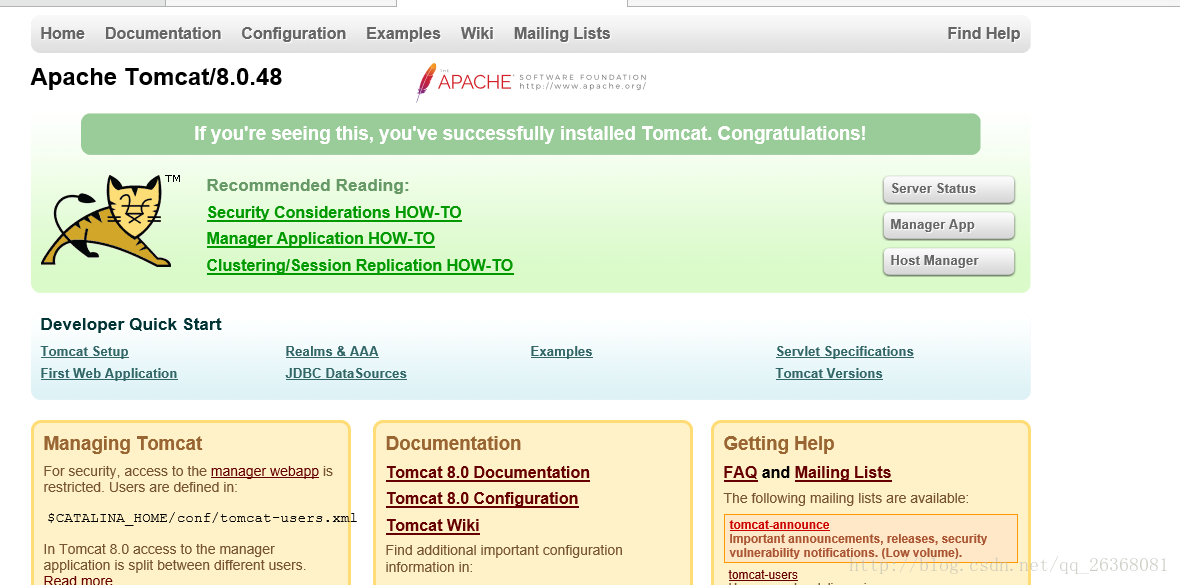Open the Home nav item

(x=62, y=33)
